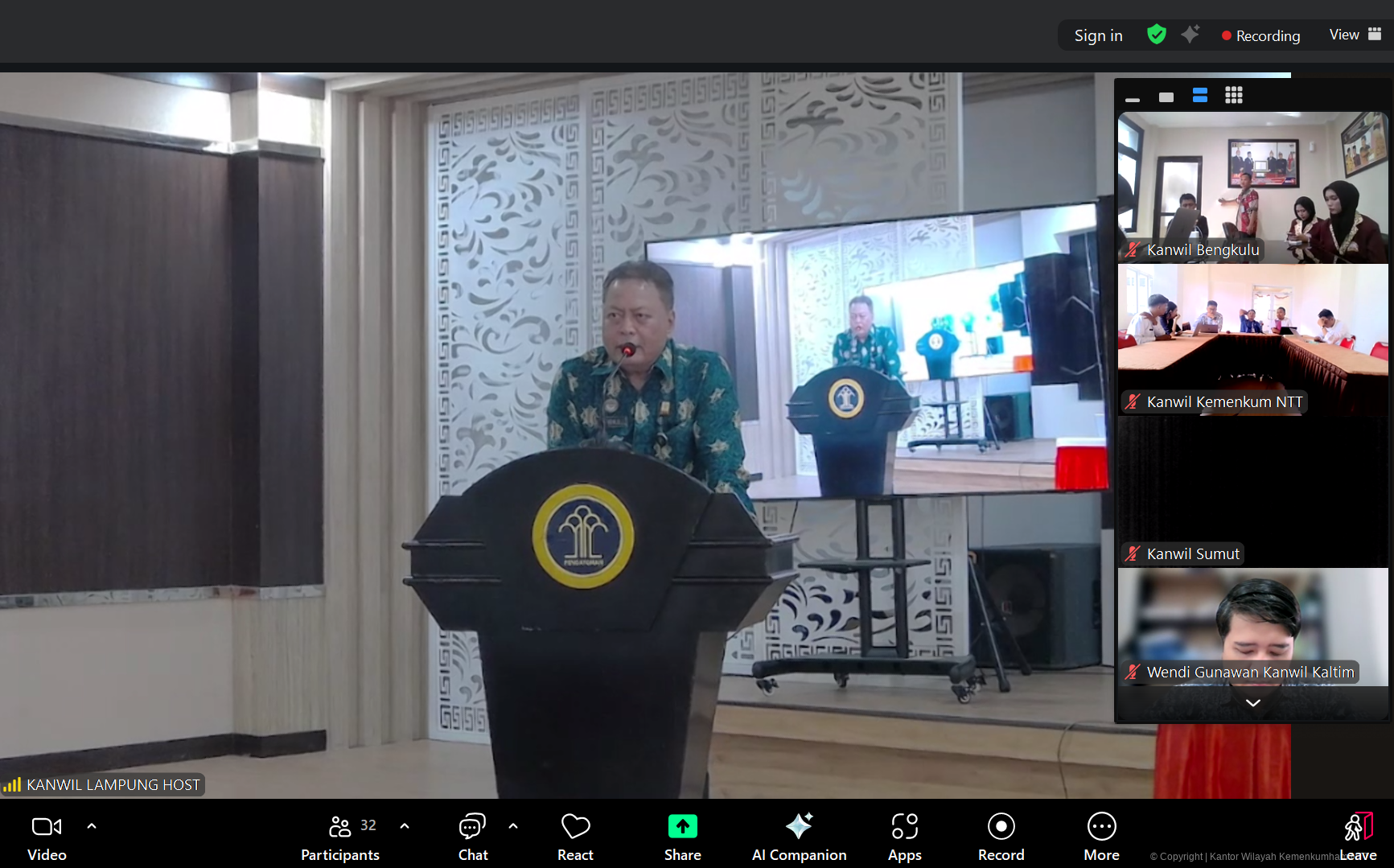Click the React heart icon

point(575,826)
